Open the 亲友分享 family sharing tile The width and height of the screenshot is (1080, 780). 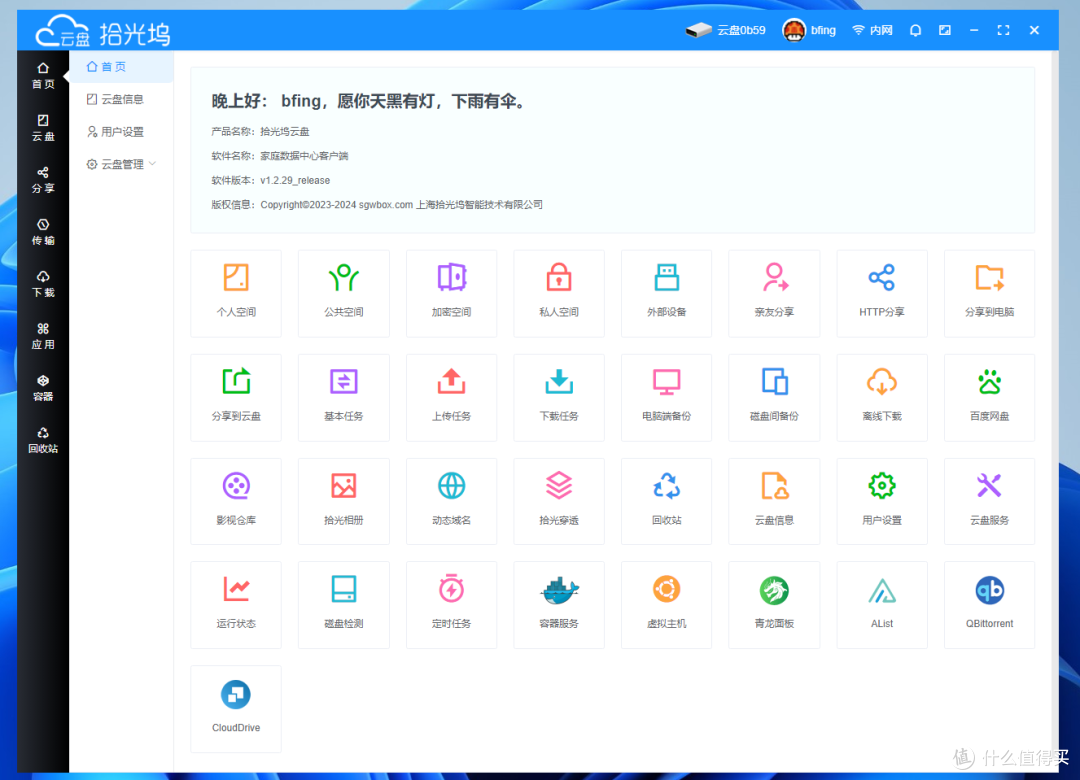[x=774, y=293]
